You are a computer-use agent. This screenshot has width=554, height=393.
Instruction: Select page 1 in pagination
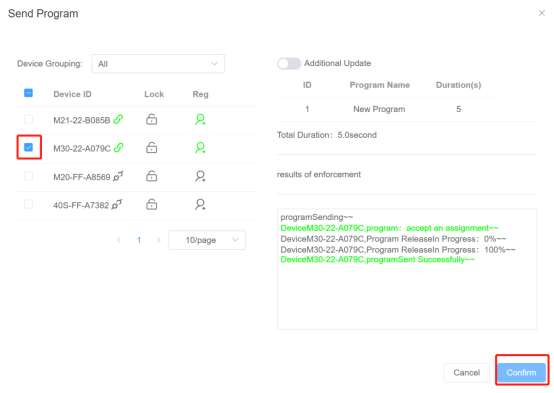(139, 240)
